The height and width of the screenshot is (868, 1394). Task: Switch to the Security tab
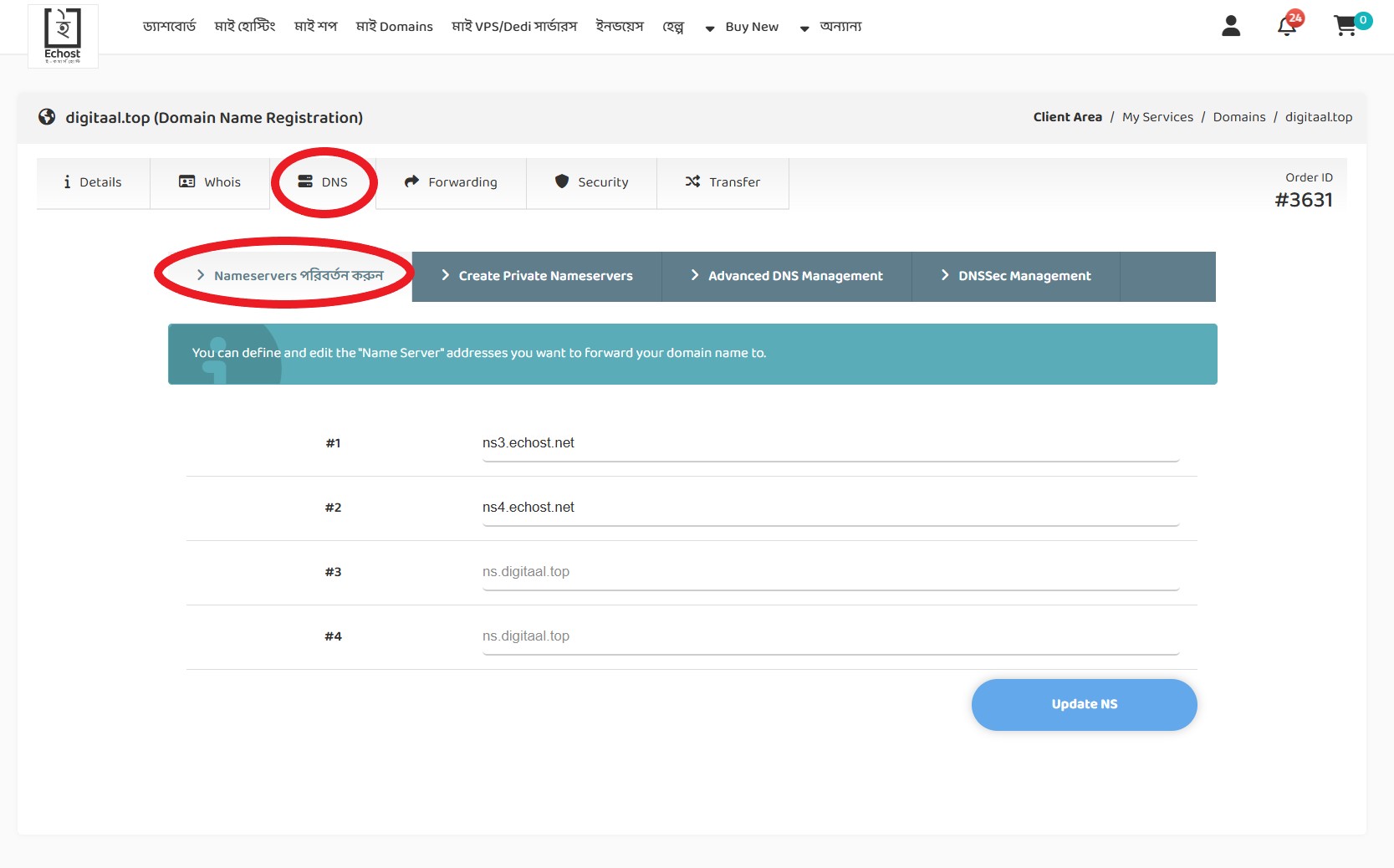[591, 182]
